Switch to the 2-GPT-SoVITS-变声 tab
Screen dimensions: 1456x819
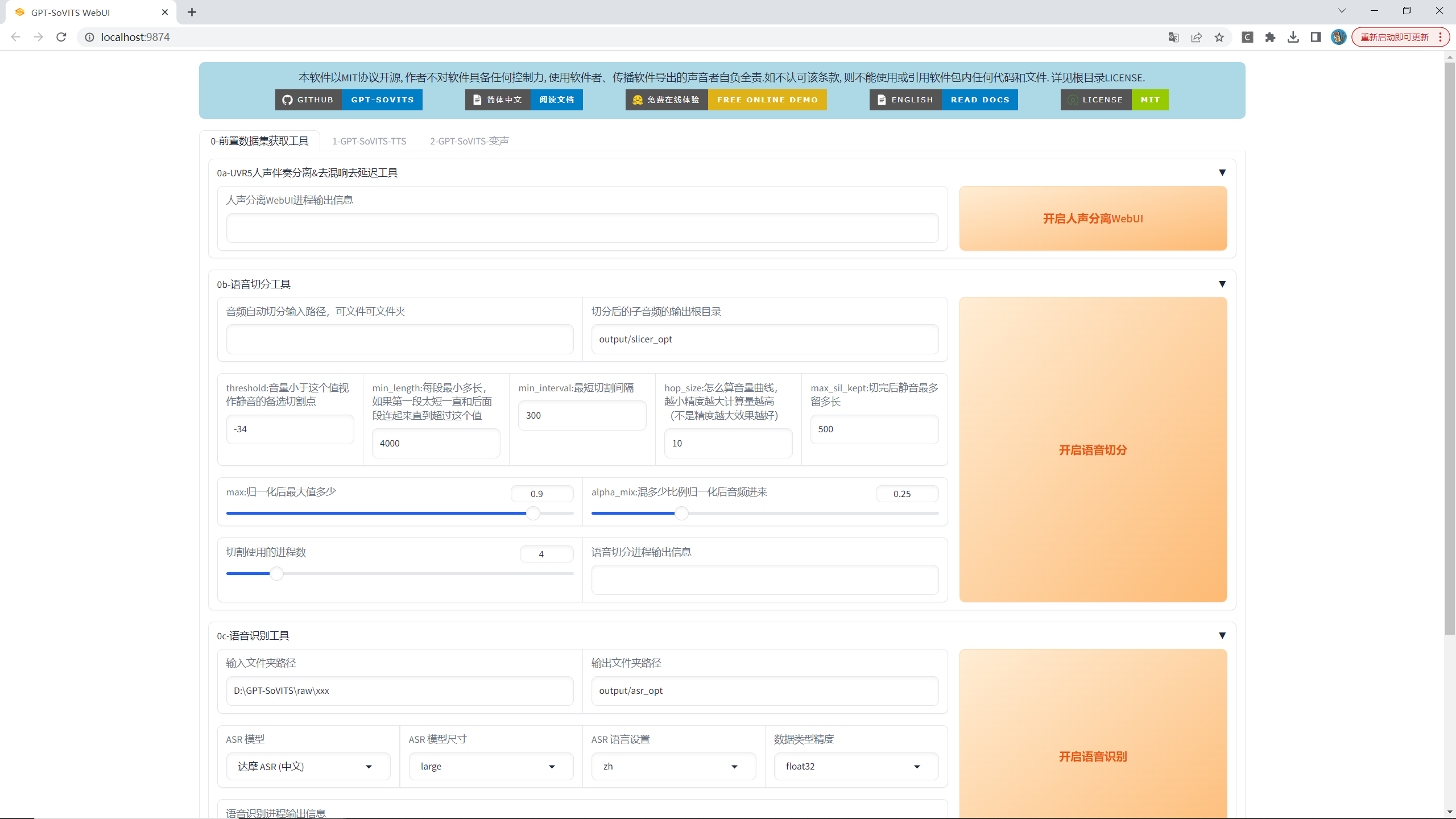(x=469, y=141)
